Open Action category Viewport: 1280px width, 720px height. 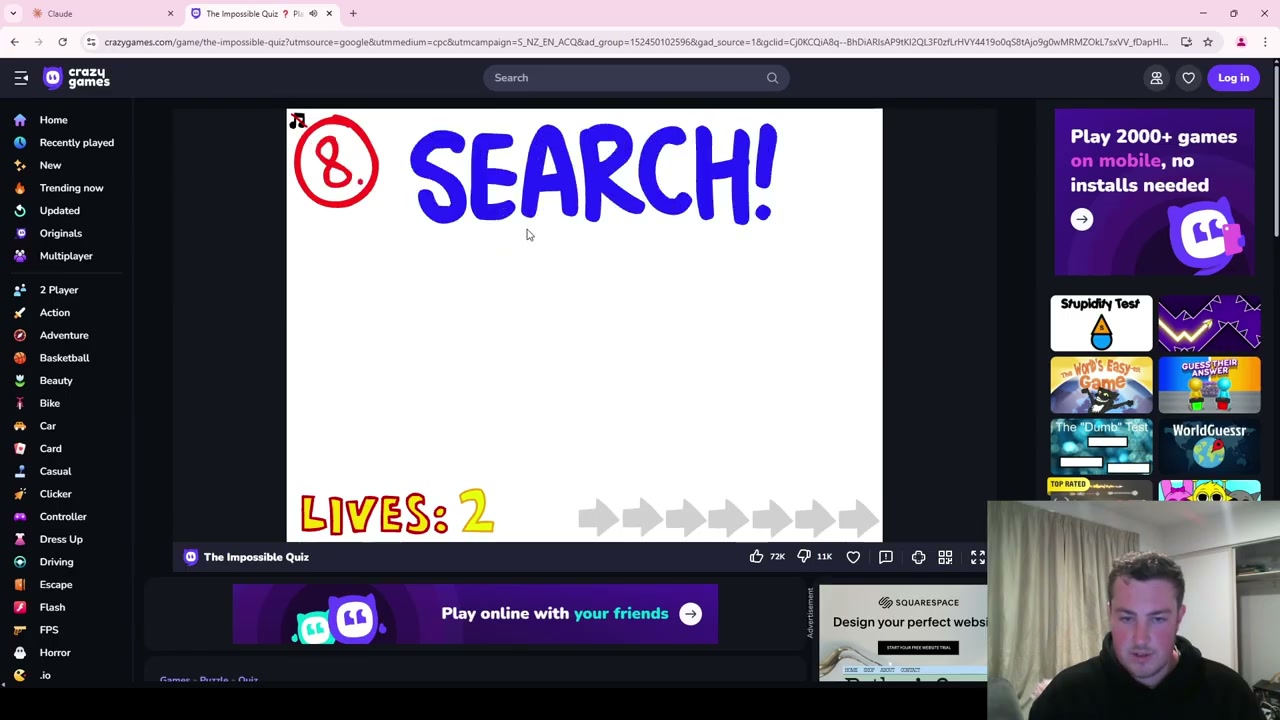[54, 313]
